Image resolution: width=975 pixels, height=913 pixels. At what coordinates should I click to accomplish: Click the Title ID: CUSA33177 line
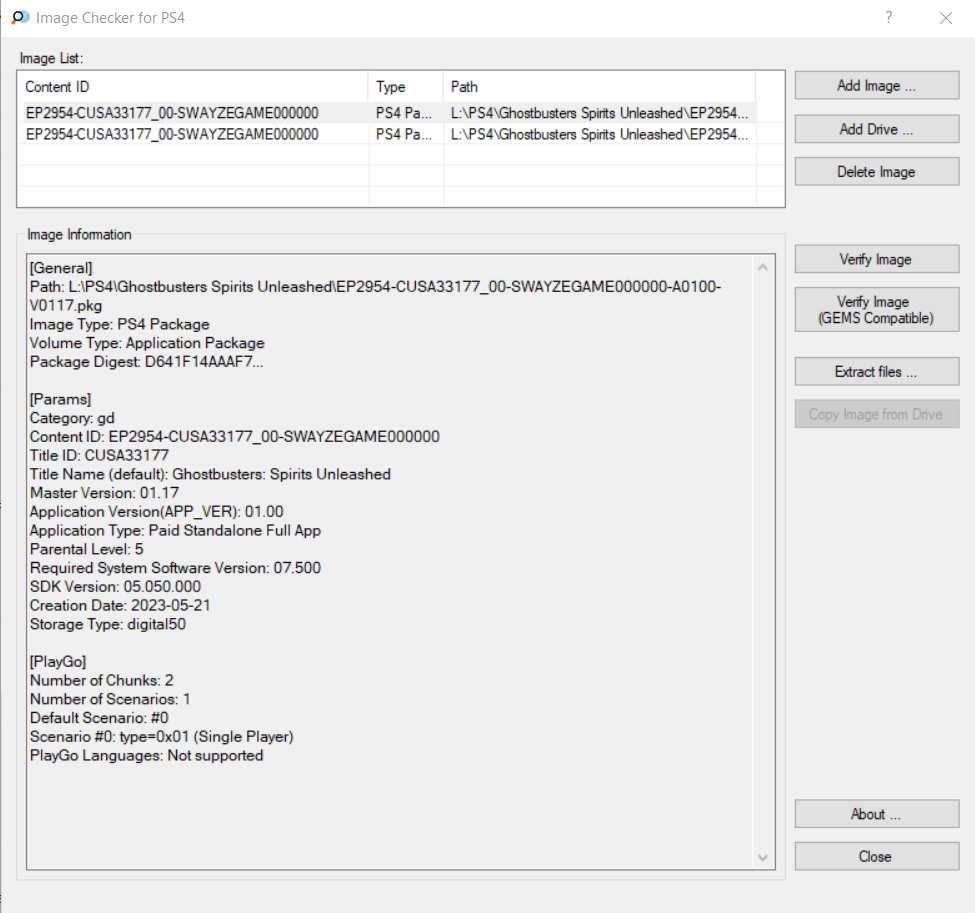(x=99, y=455)
